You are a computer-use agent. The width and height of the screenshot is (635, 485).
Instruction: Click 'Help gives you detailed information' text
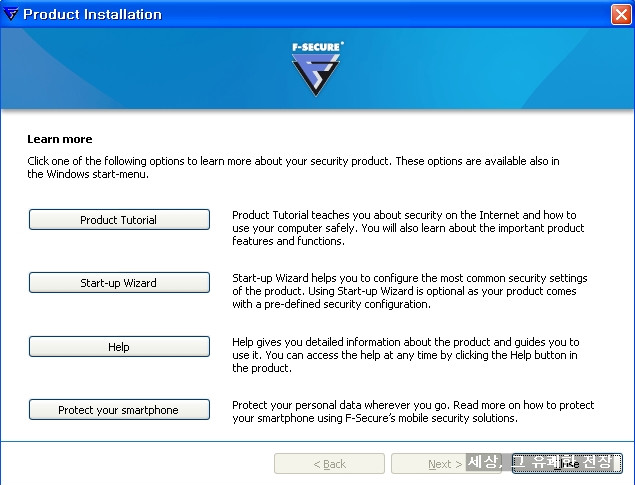(x=405, y=355)
